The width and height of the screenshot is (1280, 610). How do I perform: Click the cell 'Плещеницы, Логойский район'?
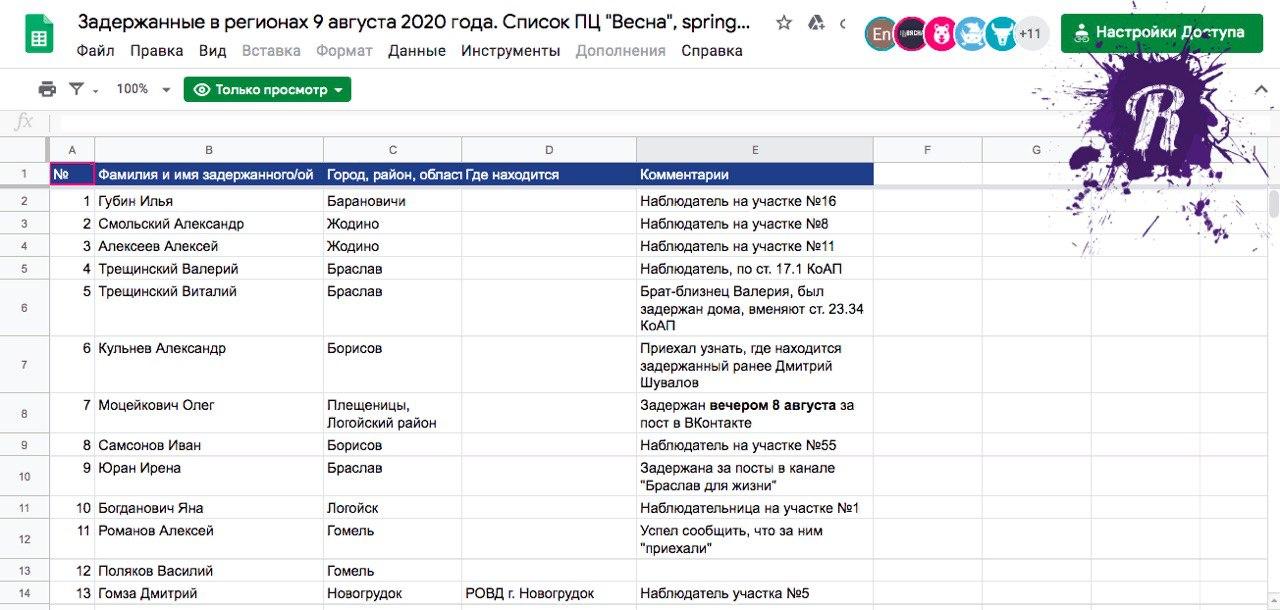(x=393, y=414)
